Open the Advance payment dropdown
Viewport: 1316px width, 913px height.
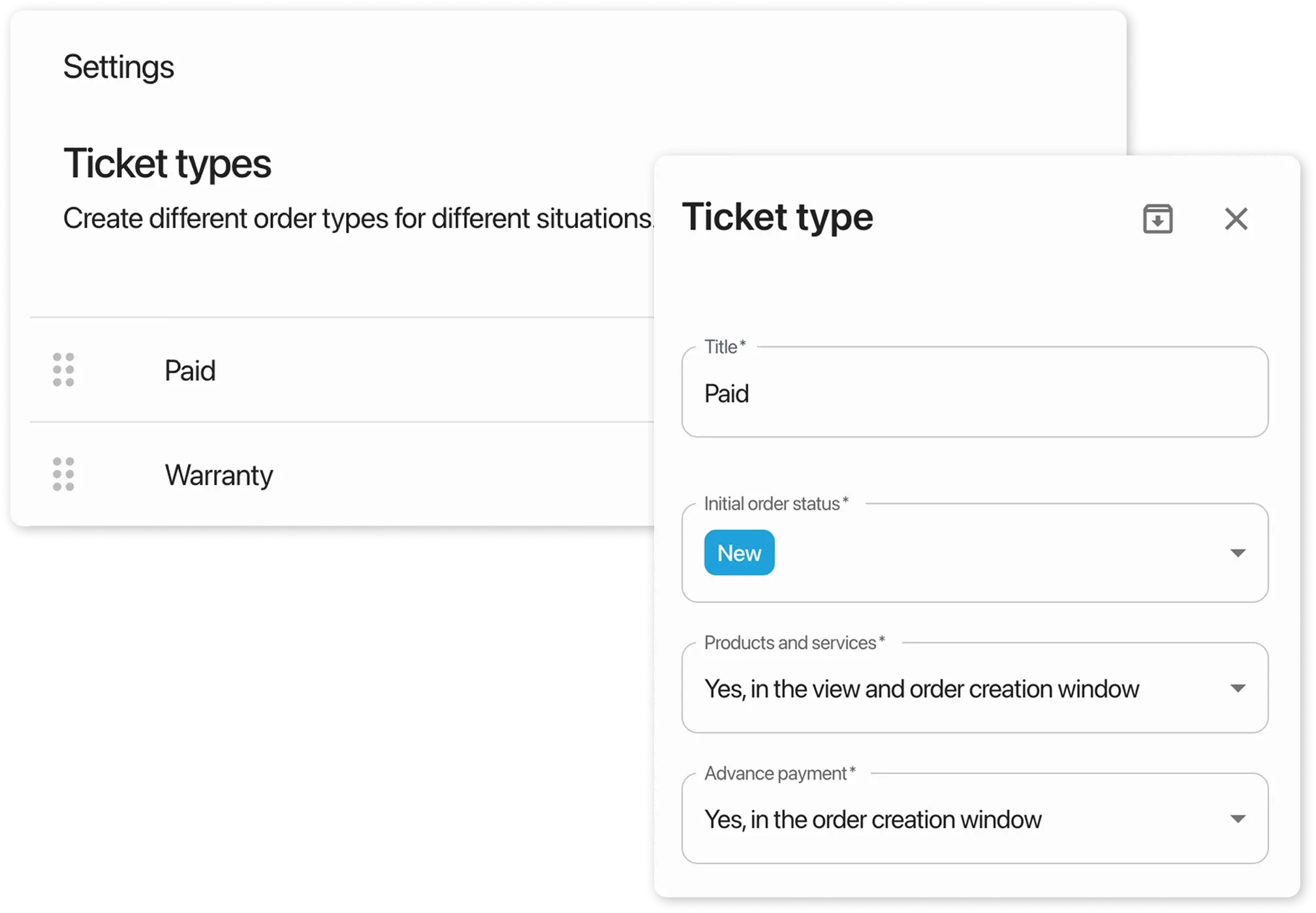(x=1238, y=818)
